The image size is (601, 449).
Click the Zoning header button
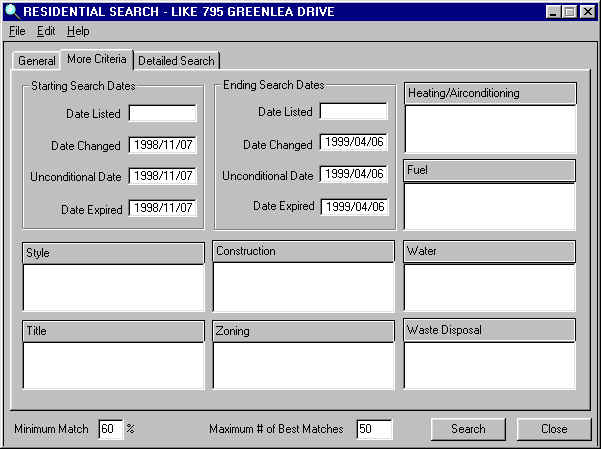point(303,330)
